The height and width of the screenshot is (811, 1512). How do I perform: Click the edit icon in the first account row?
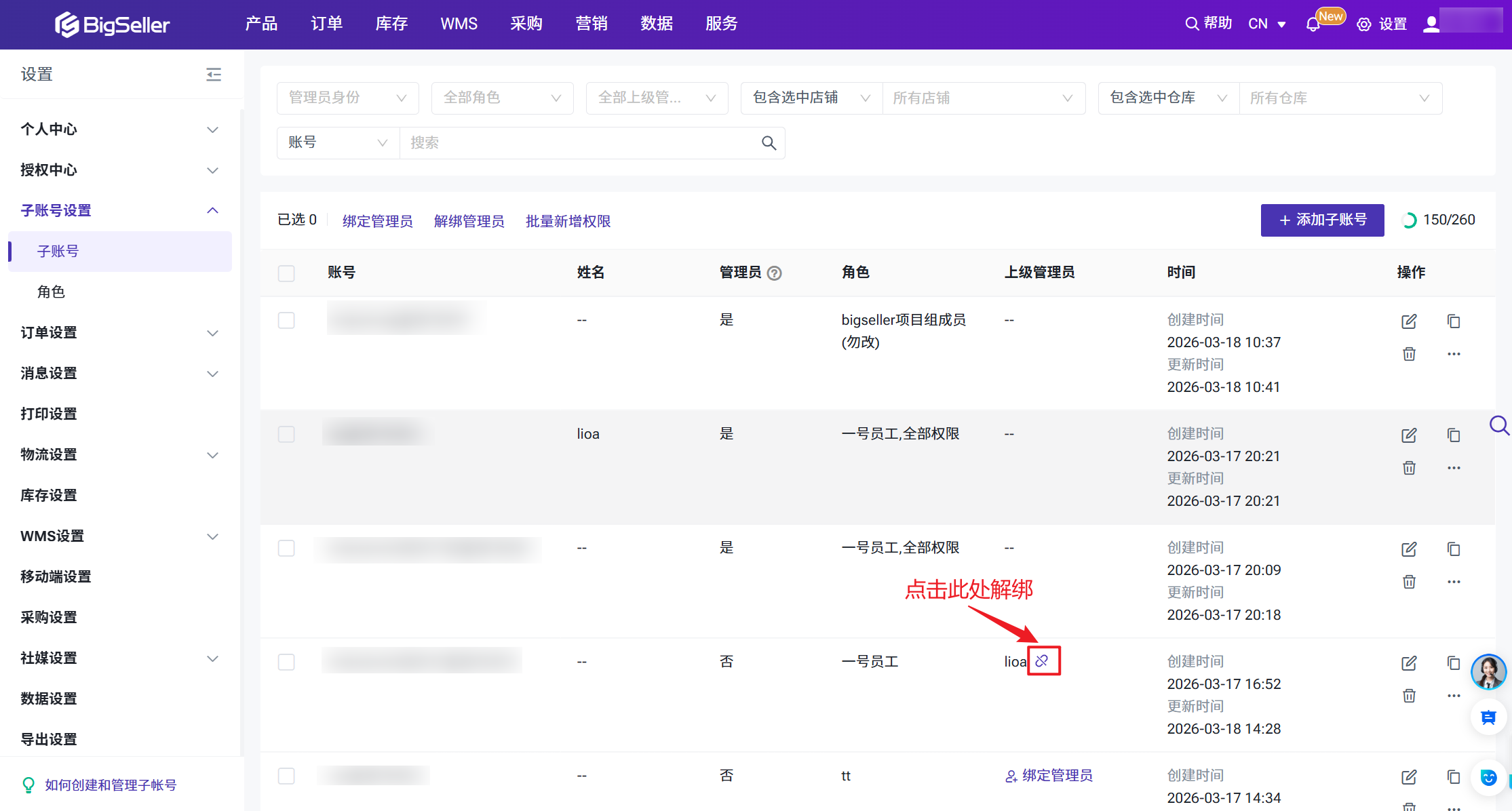[x=1409, y=321]
